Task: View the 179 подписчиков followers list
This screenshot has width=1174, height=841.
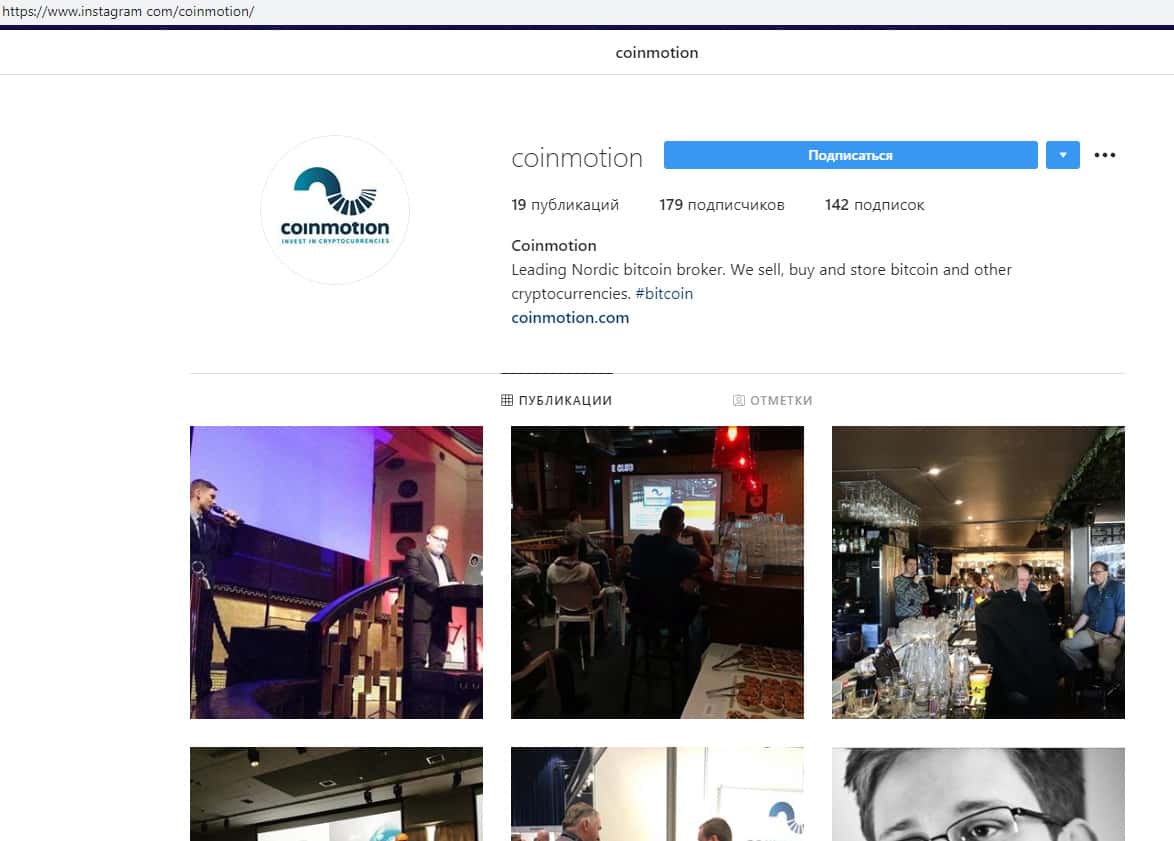Action: pos(722,204)
